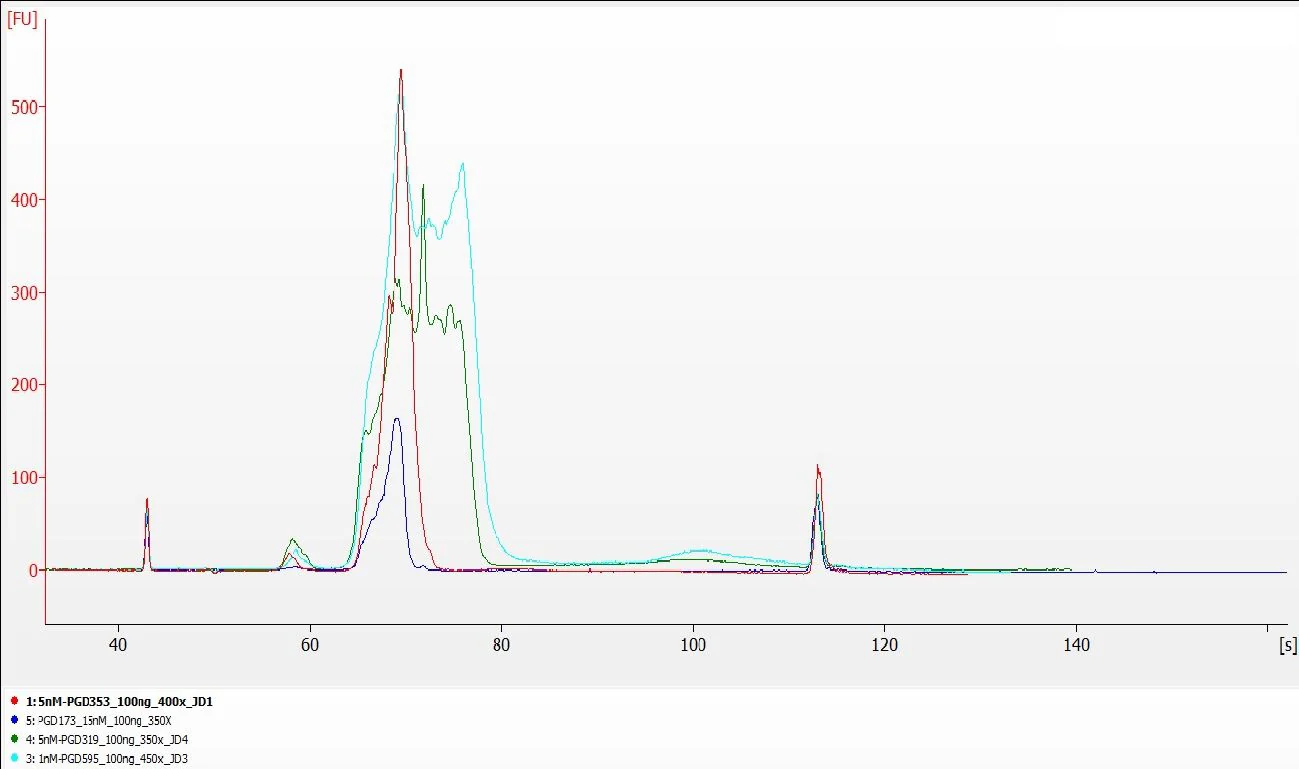Viewport: 1299px width, 769px height.
Task: Click the 0 tick on FU axis
Action: (x=32, y=570)
